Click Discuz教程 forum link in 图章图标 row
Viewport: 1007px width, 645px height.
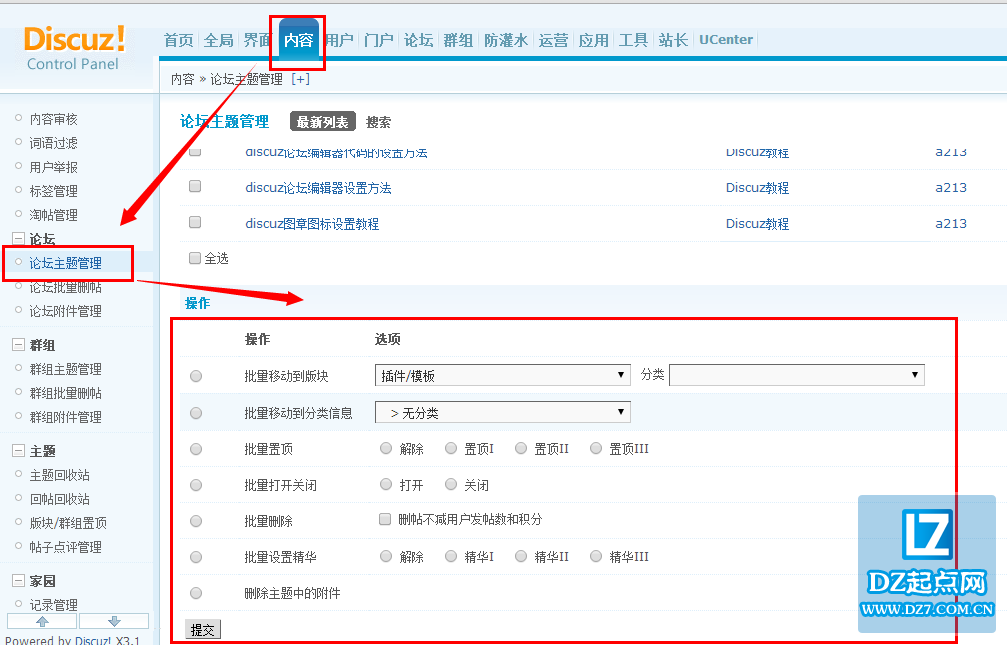pos(757,224)
